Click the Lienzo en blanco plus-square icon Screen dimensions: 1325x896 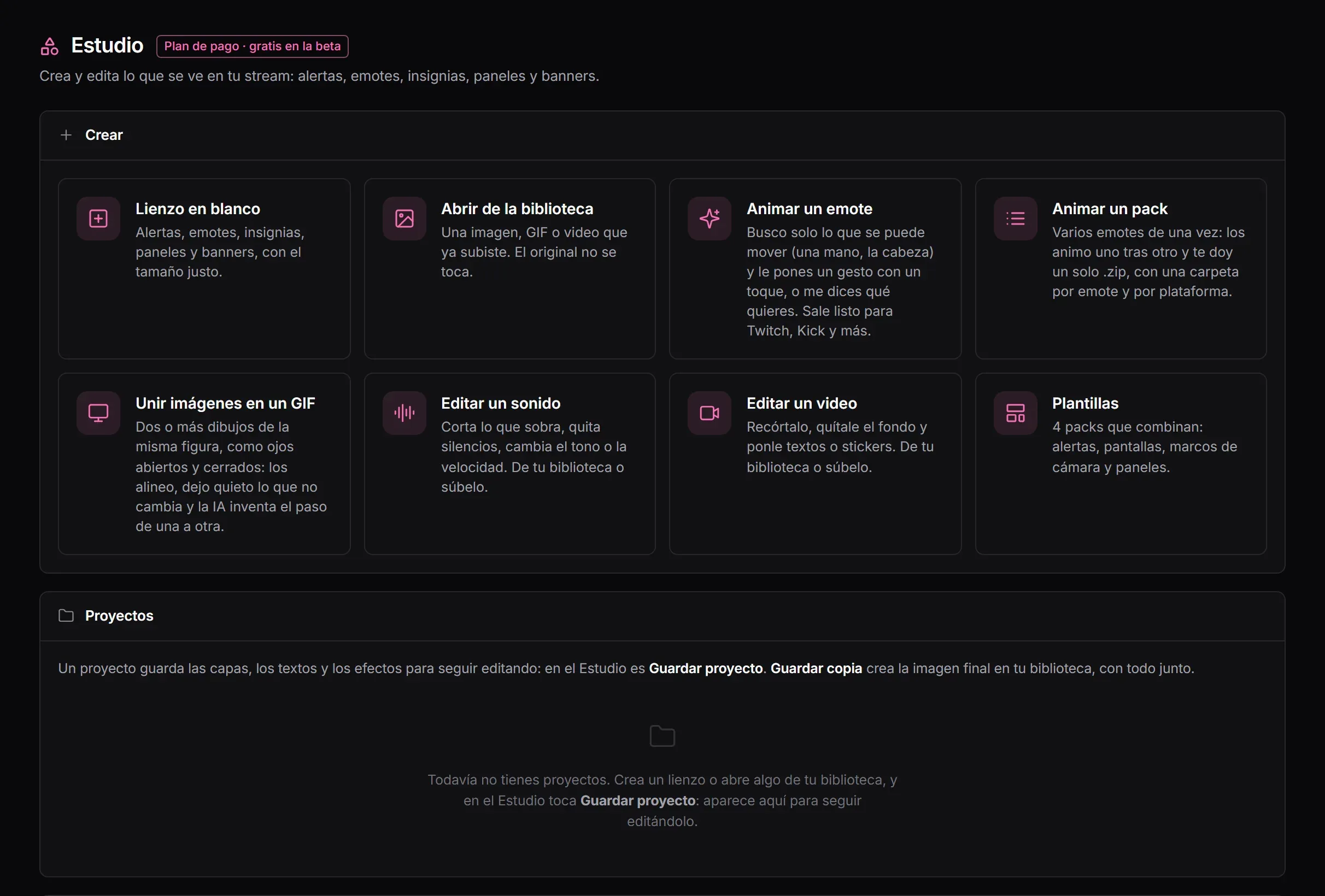(x=98, y=219)
